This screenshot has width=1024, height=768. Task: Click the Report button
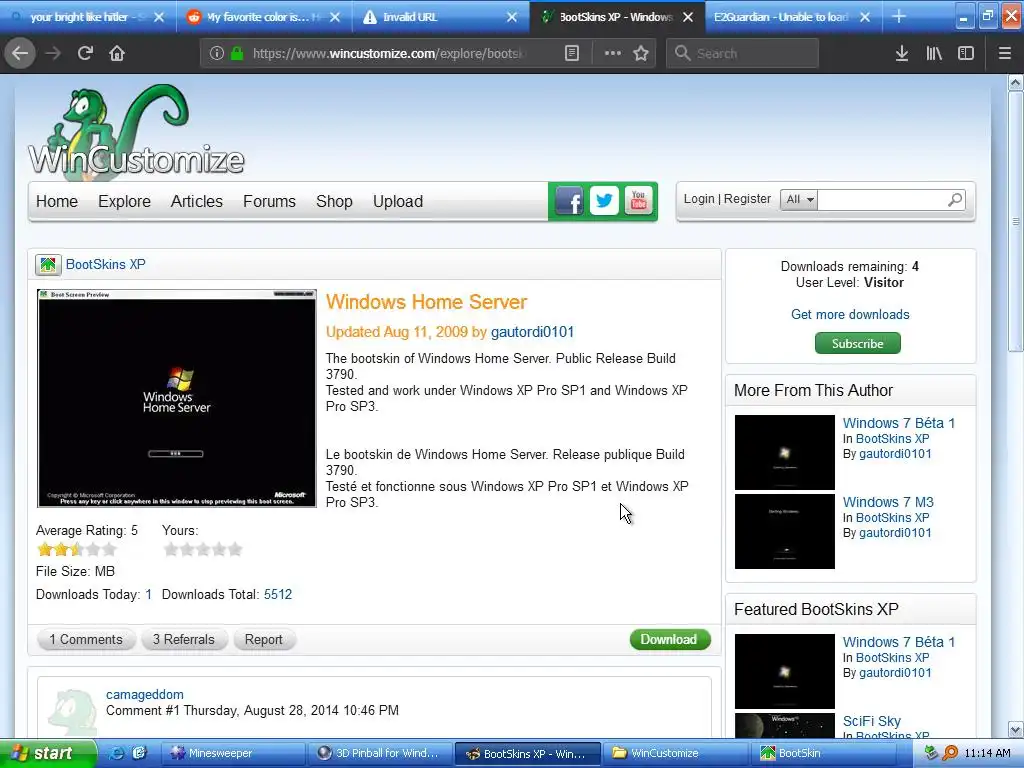click(264, 639)
